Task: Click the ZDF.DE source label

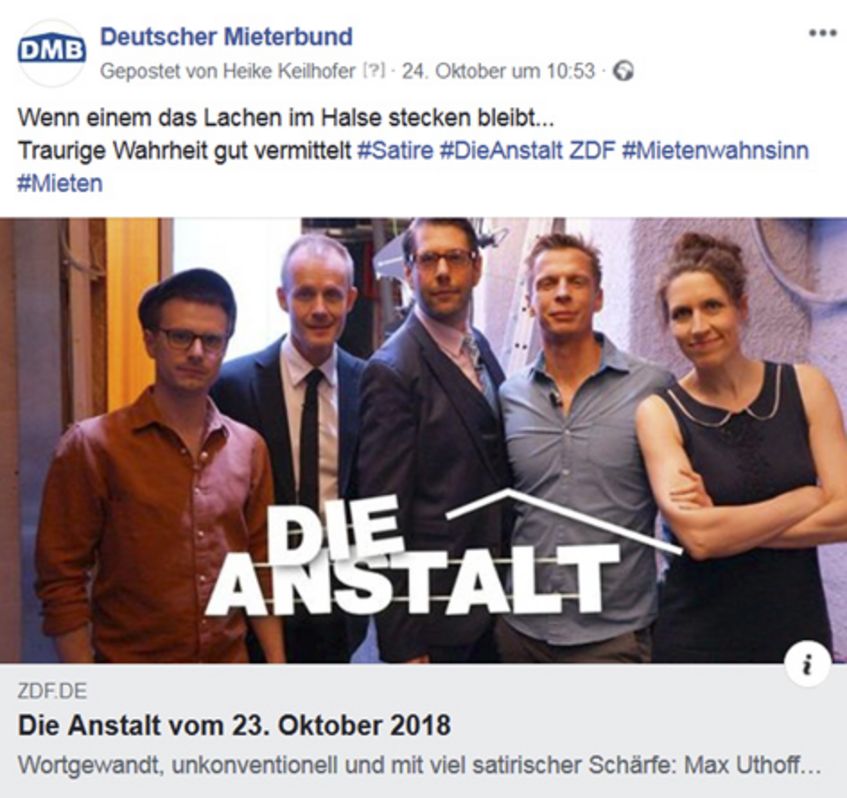Action: pos(52,692)
